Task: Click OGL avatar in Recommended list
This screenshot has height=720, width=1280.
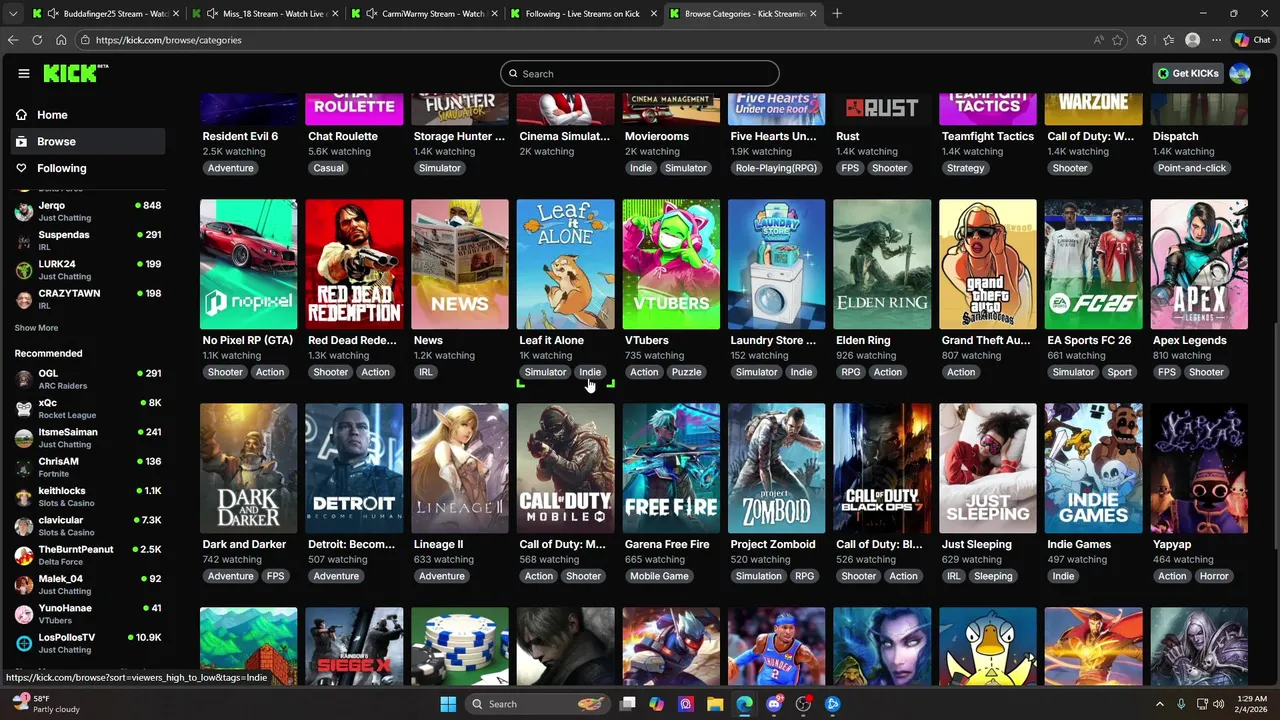Action: [24, 379]
